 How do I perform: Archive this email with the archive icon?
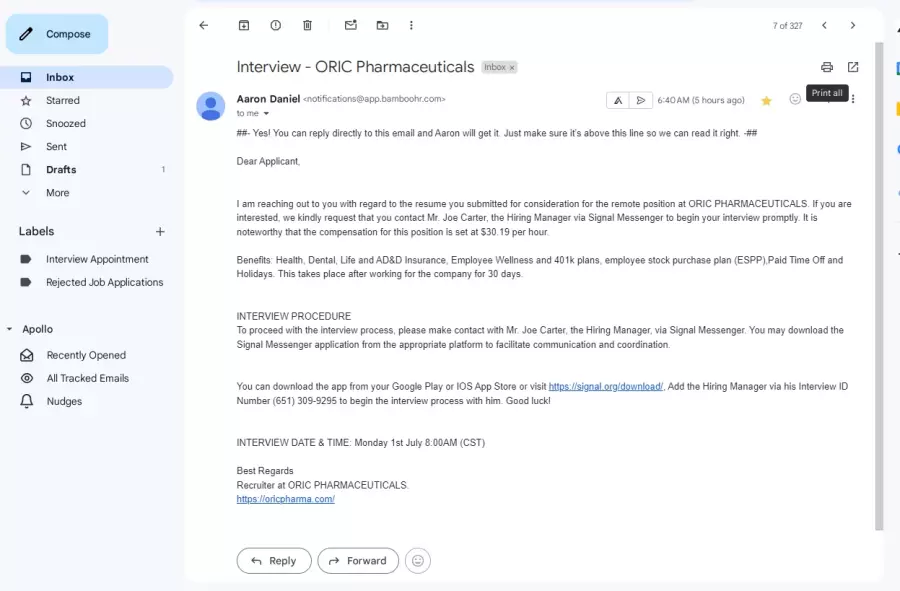244,25
